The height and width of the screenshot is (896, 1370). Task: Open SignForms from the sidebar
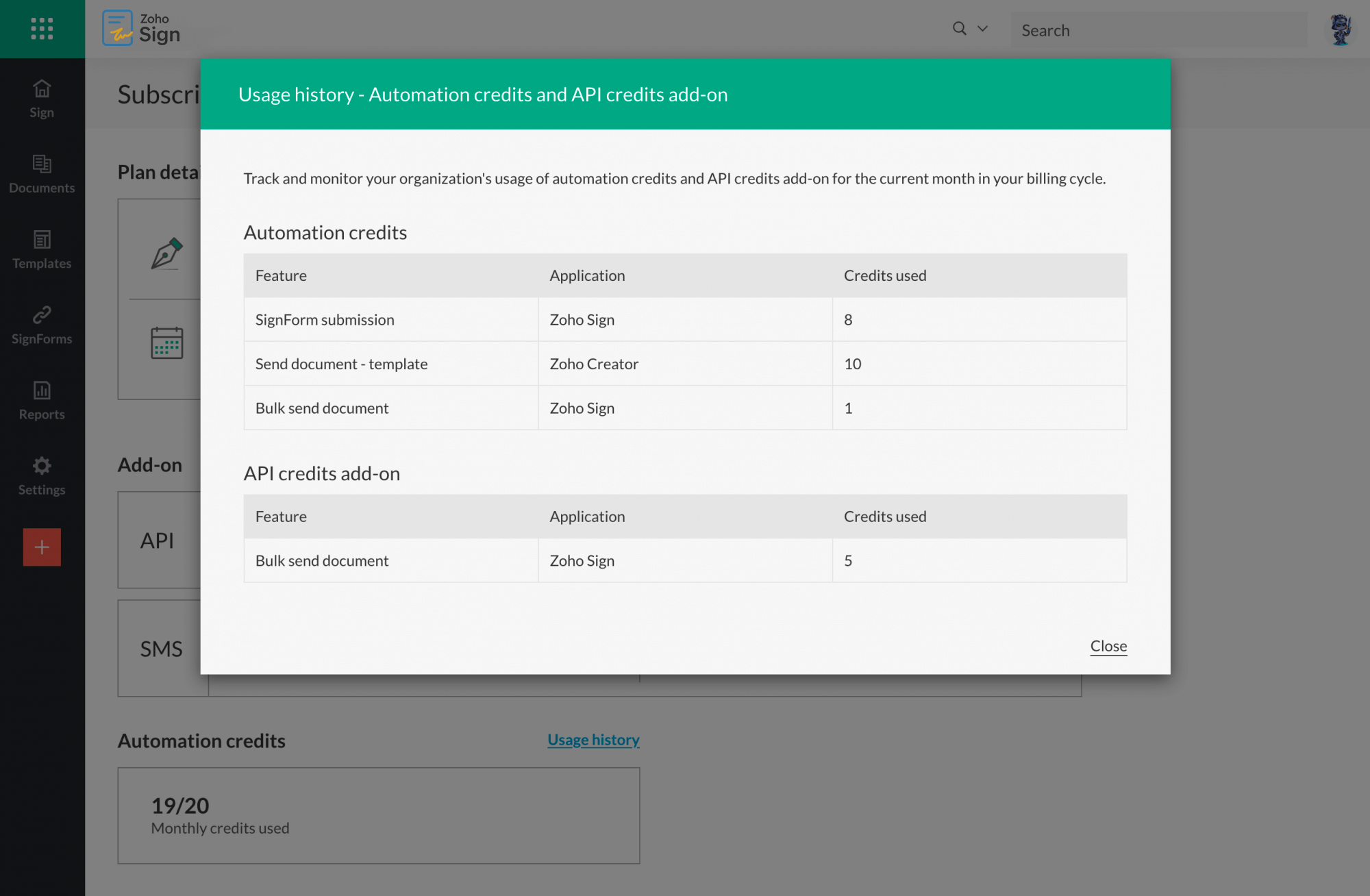[x=42, y=325]
